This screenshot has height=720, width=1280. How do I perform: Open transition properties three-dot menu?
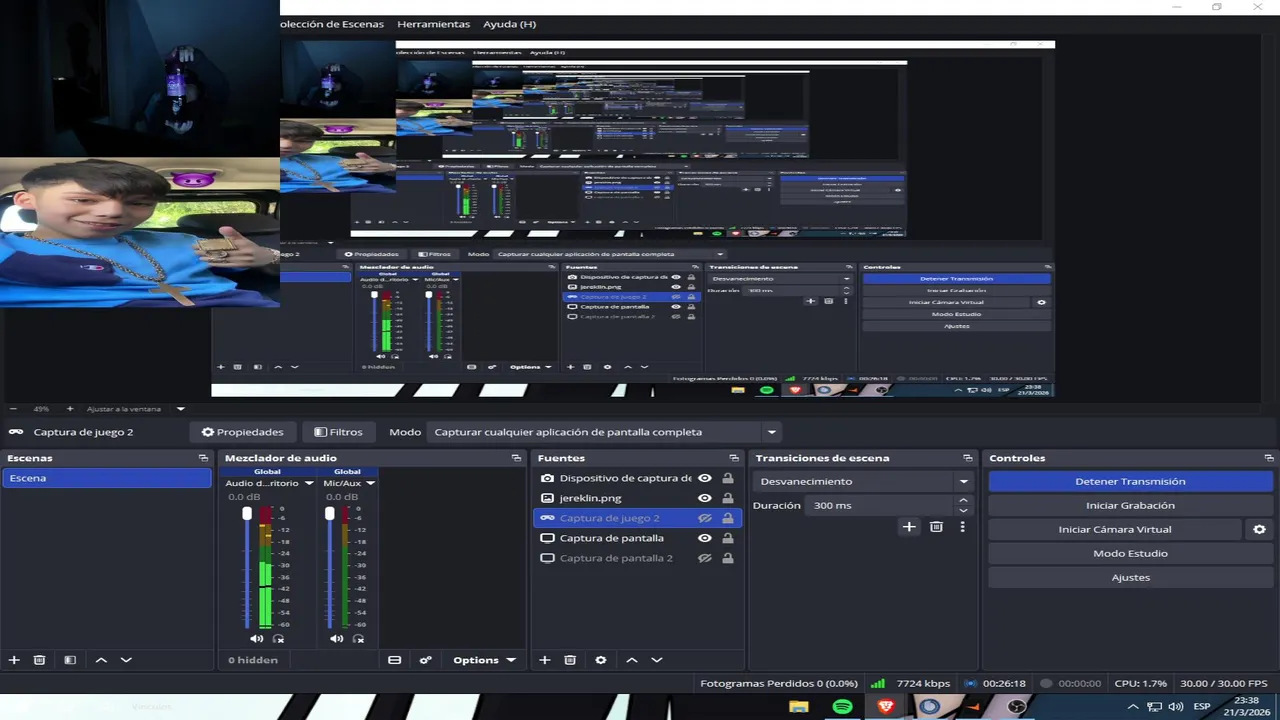(962, 527)
